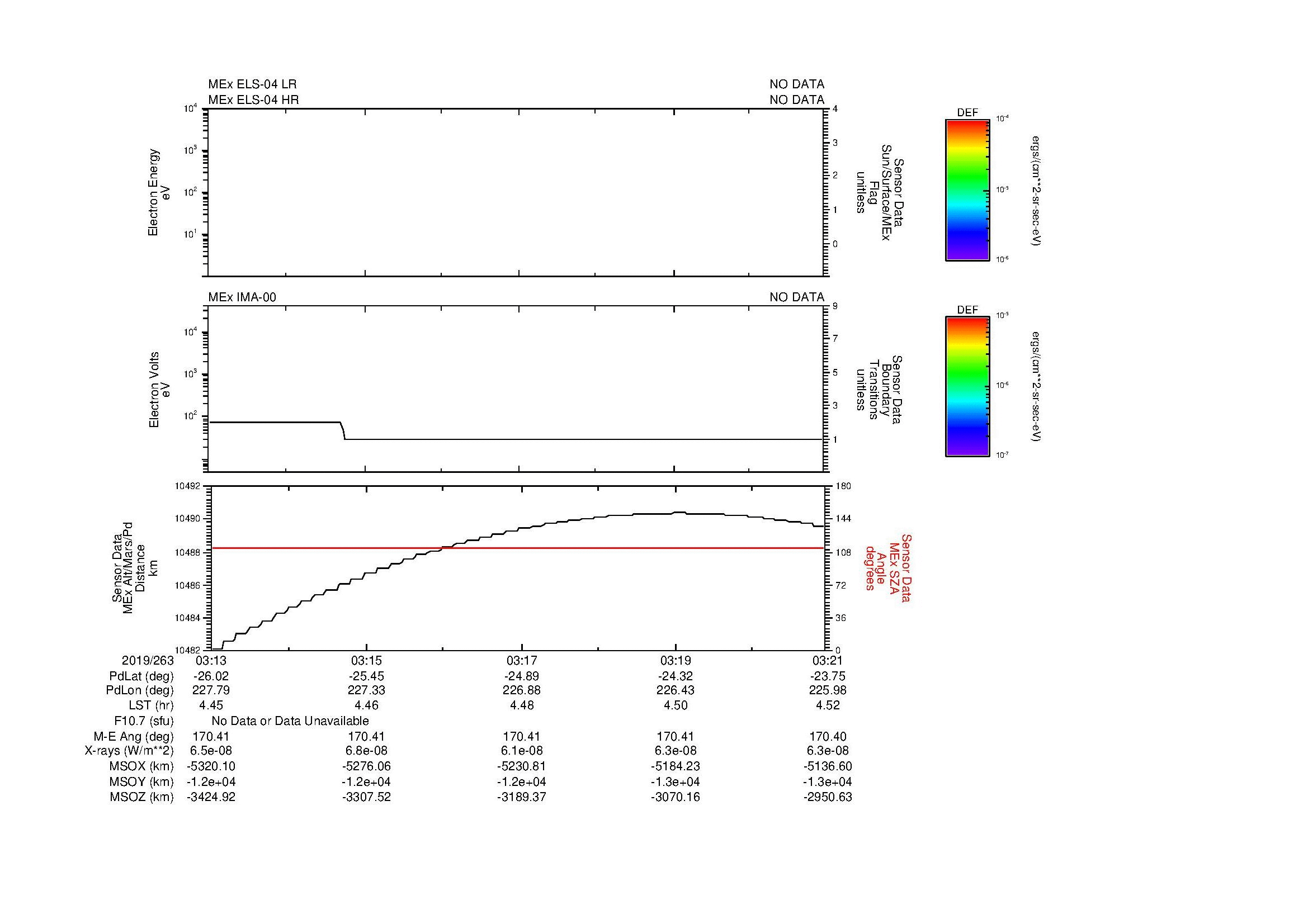Click MSOZ value -2950.63

pyautogui.click(x=827, y=797)
